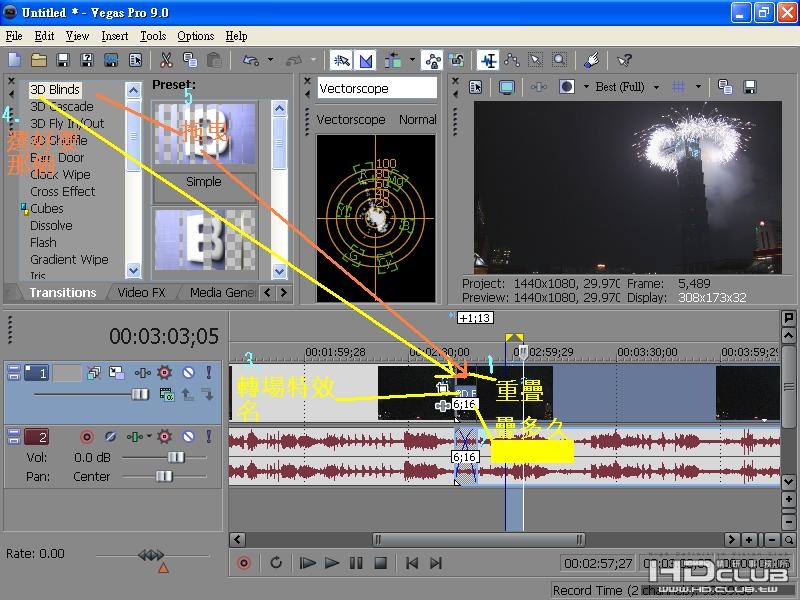This screenshot has height=600, width=800.
Task: Click the Pan slider on audio track
Action: [x=164, y=476]
